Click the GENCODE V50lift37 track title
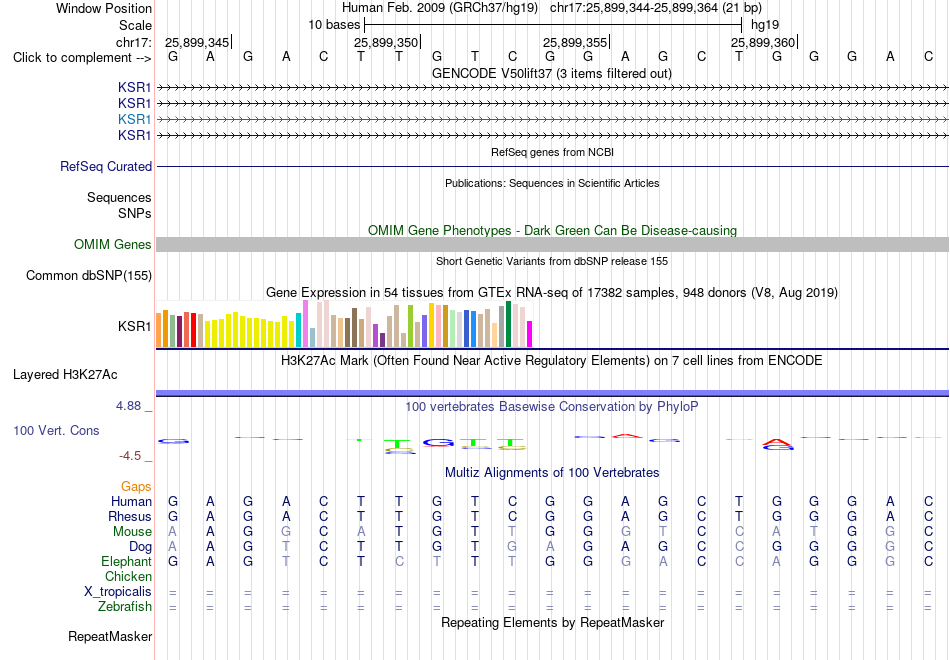 pyautogui.click(x=552, y=73)
